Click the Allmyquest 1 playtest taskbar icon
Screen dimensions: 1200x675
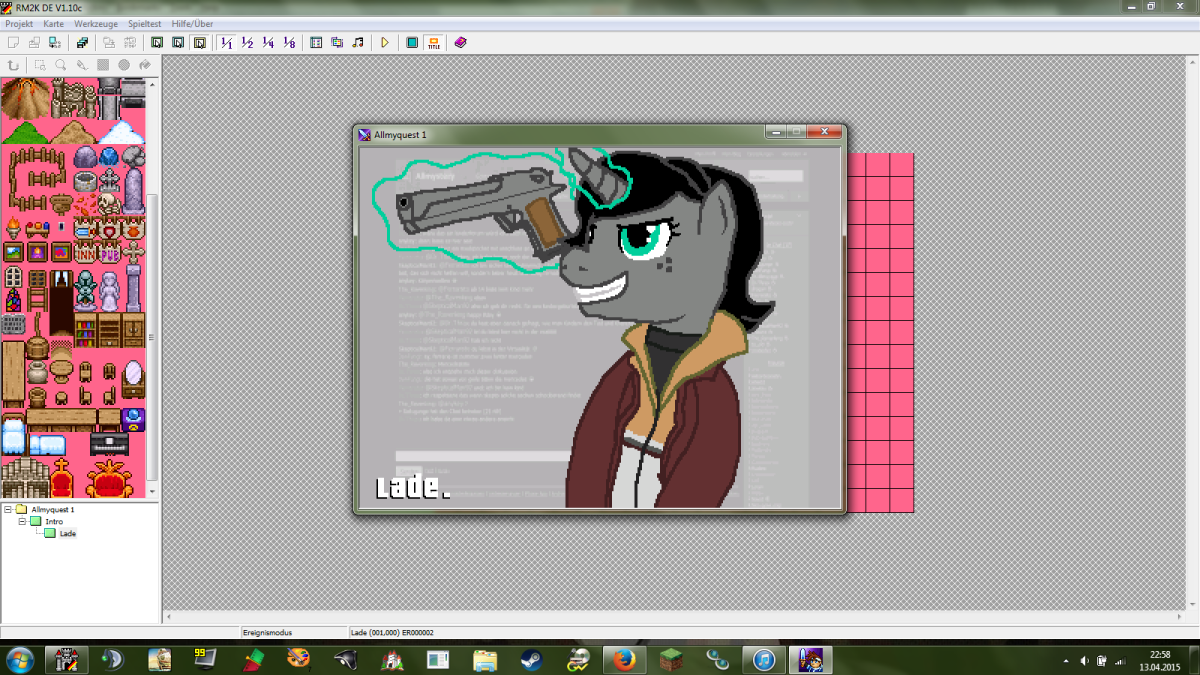[x=811, y=660]
